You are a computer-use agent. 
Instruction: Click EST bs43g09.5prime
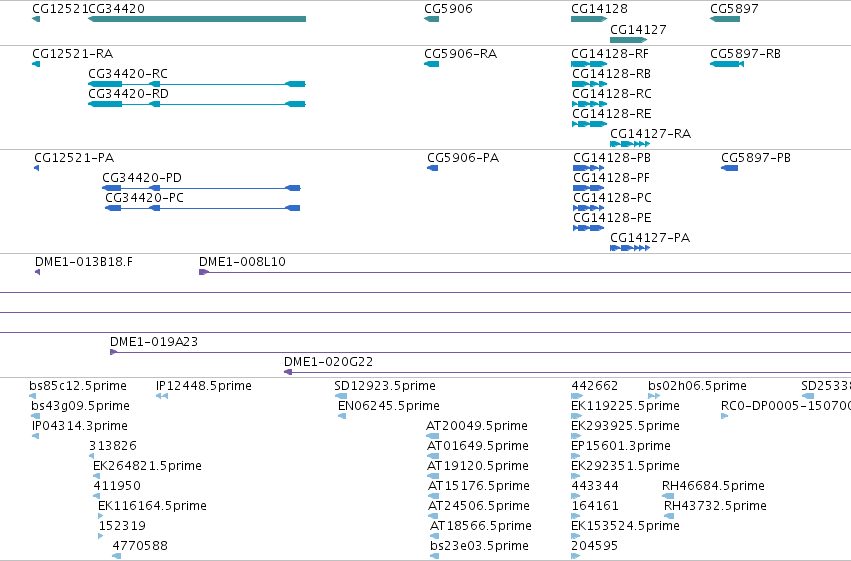[35, 416]
